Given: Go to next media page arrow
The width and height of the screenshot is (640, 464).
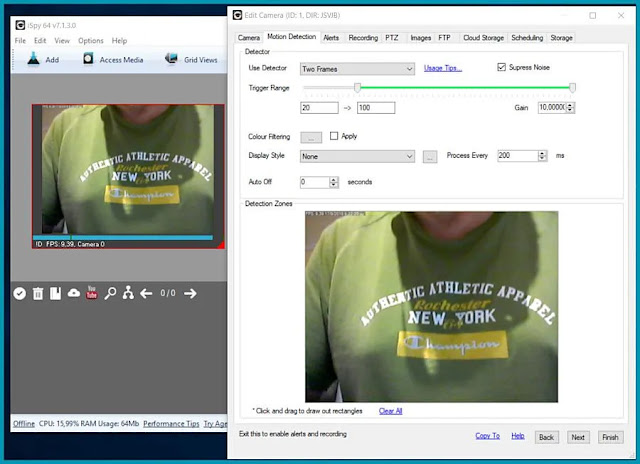Looking at the screenshot, I should point(190,293).
